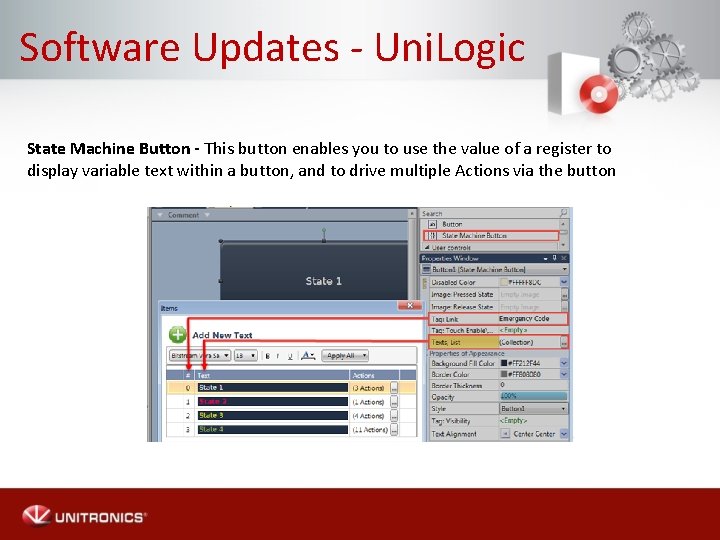The width and height of the screenshot is (720, 540).
Task: Select the State 3 text row
Action: point(273,416)
